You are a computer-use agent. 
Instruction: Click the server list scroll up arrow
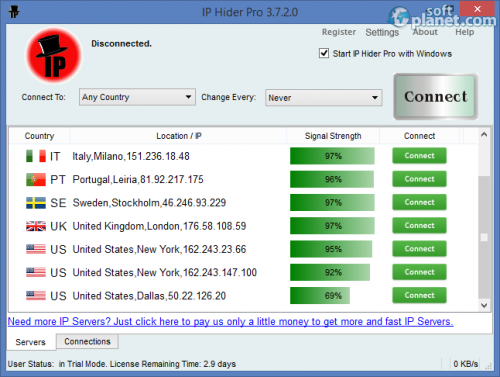tap(484, 135)
